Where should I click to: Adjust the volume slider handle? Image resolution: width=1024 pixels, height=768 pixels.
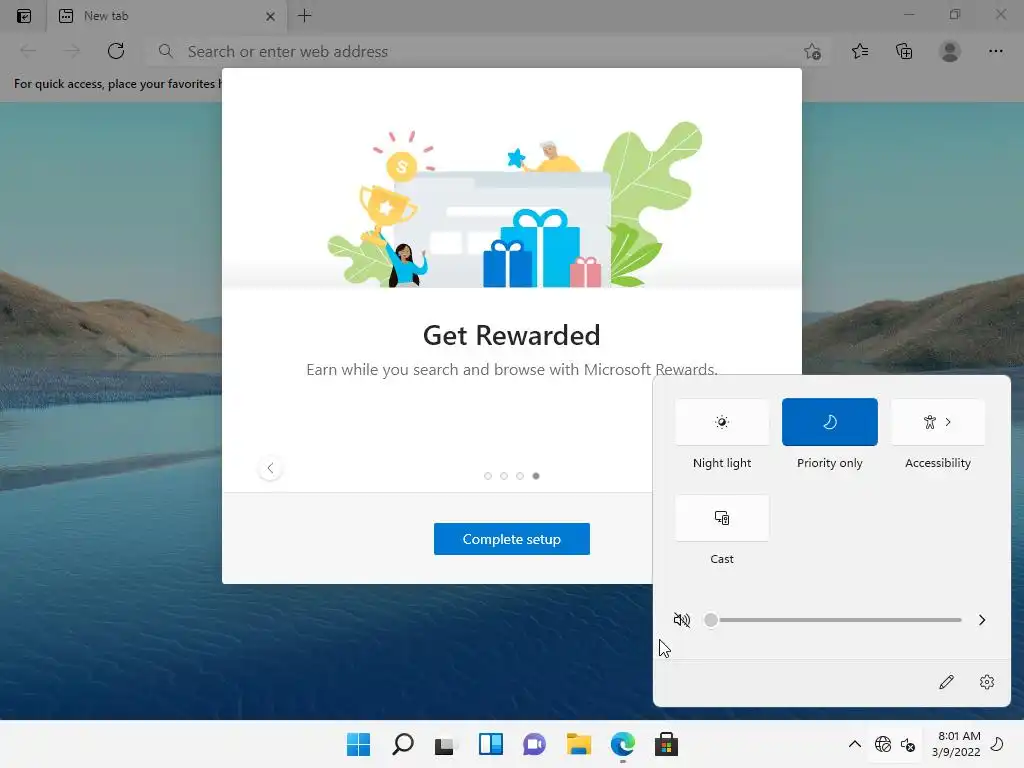pyautogui.click(x=711, y=620)
